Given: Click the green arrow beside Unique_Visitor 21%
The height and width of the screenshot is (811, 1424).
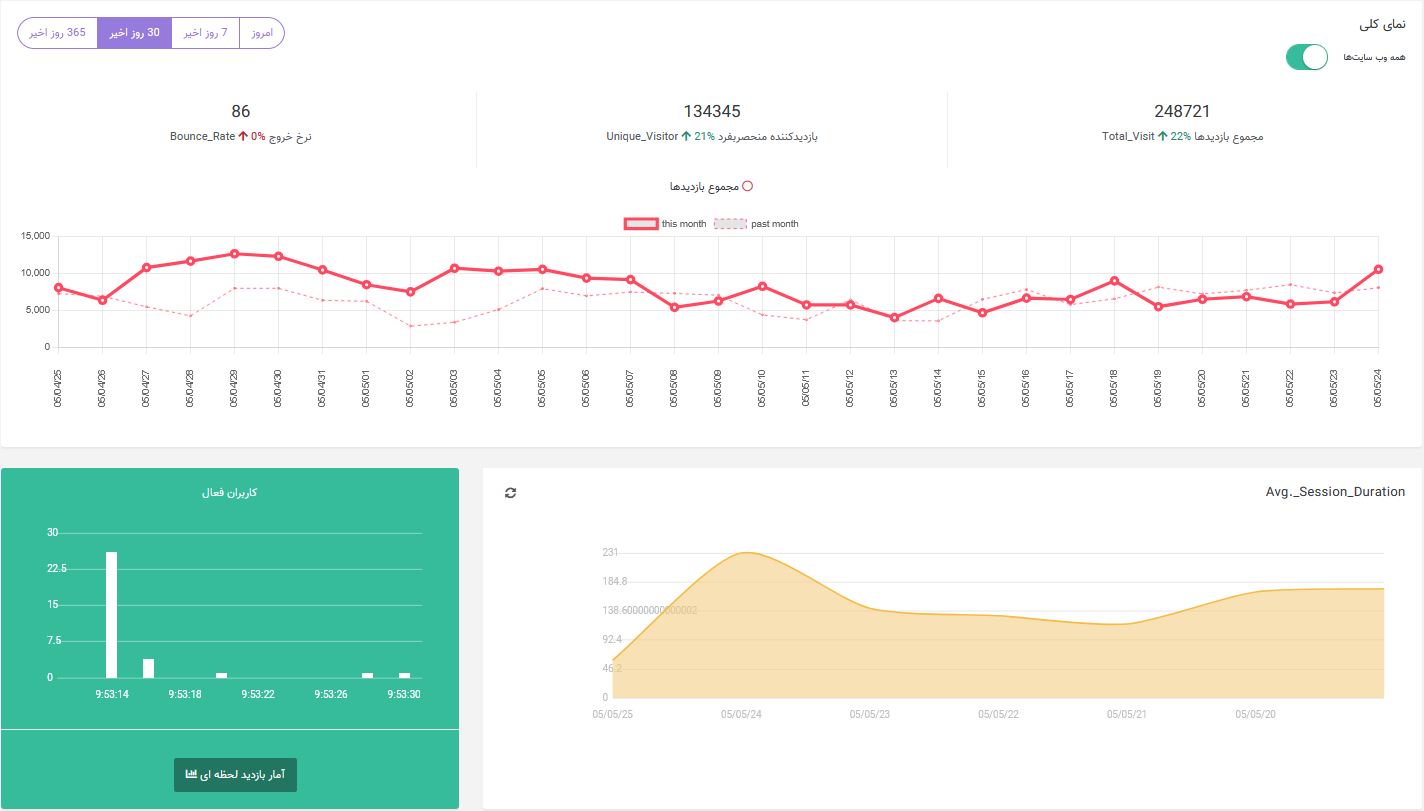Looking at the screenshot, I should (x=686, y=136).
